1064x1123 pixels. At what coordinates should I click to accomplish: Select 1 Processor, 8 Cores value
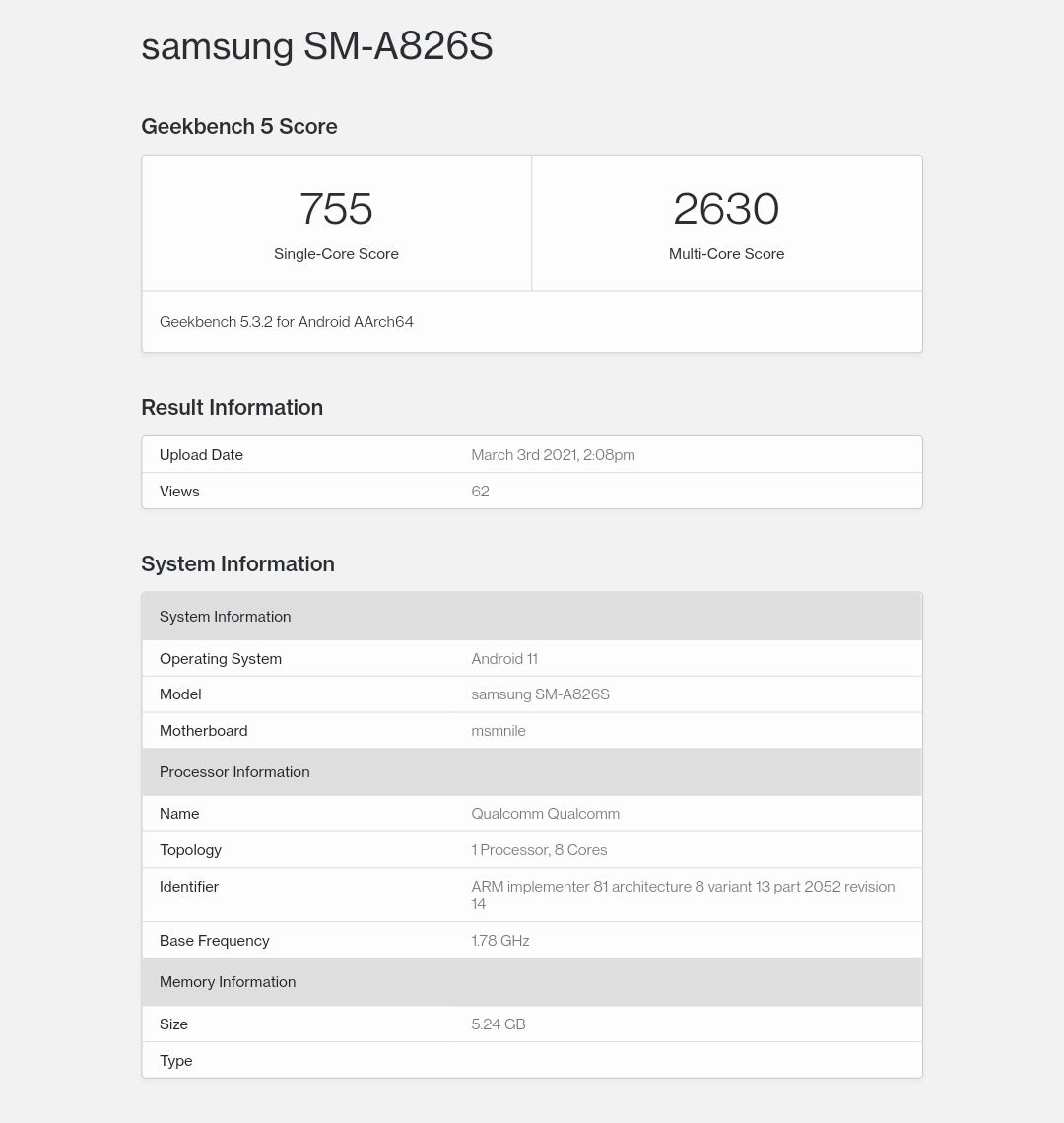tap(539, 850)
